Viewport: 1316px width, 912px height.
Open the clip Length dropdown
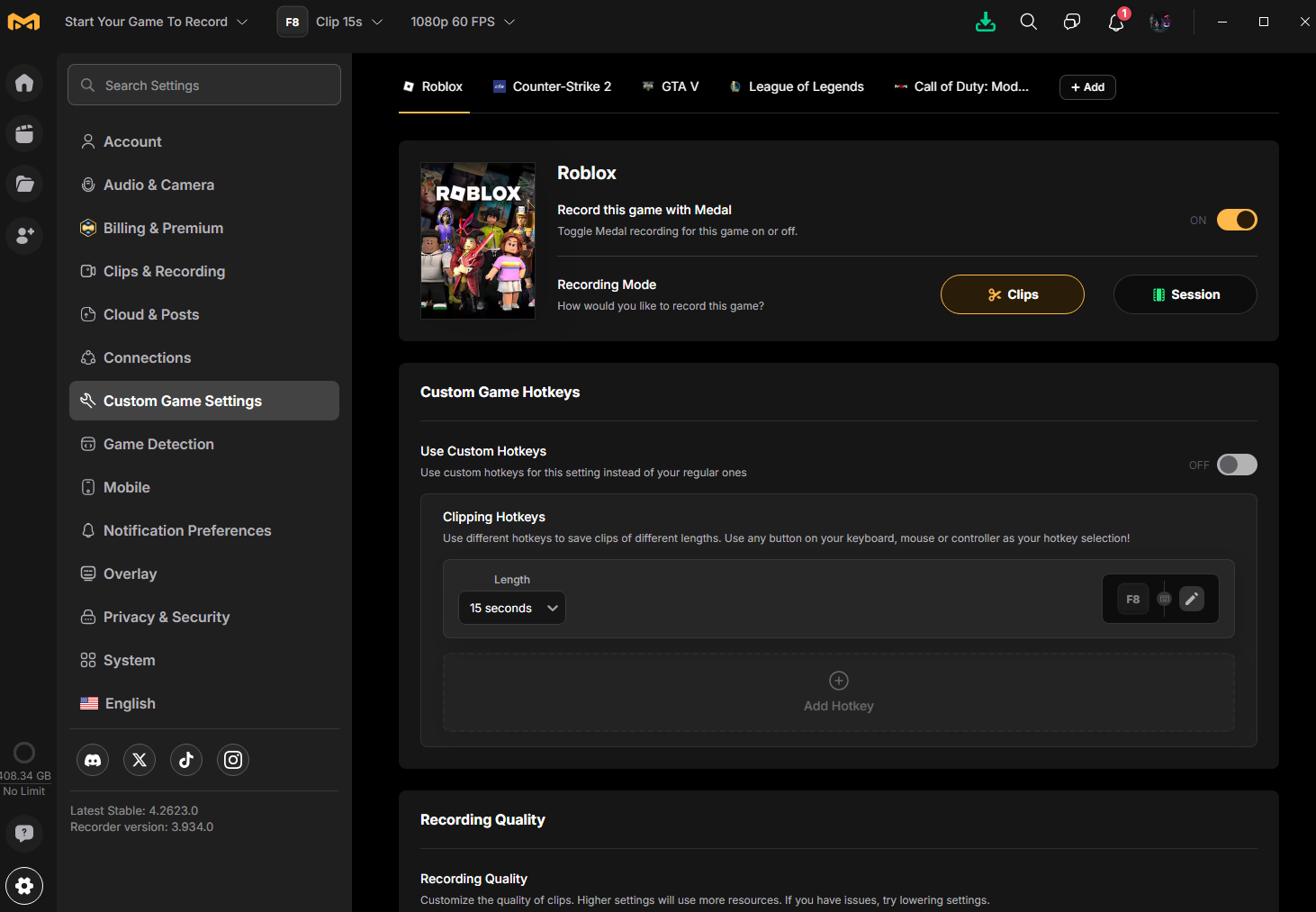click(511, 607)
